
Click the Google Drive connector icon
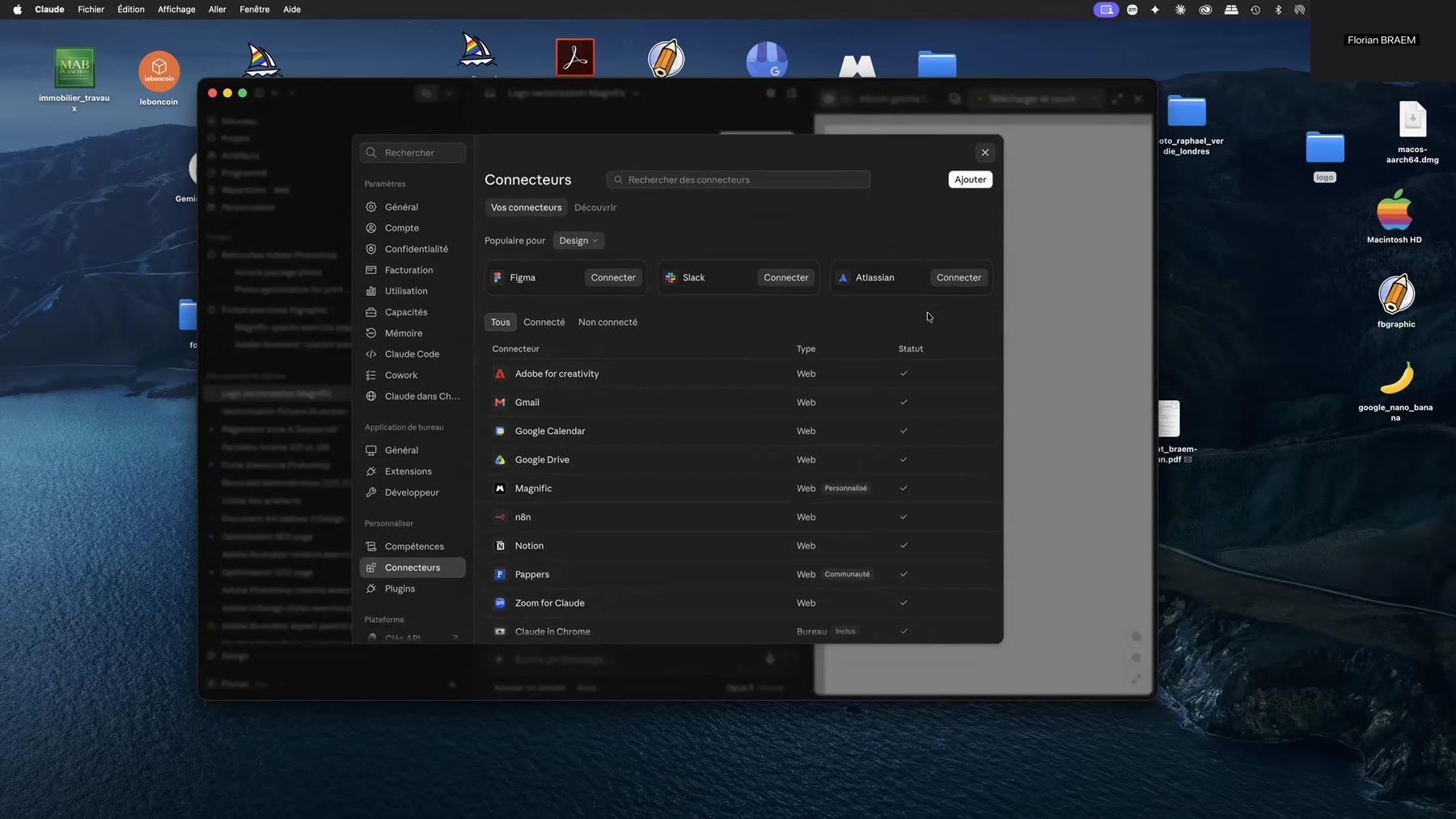(x=500, y=460)
